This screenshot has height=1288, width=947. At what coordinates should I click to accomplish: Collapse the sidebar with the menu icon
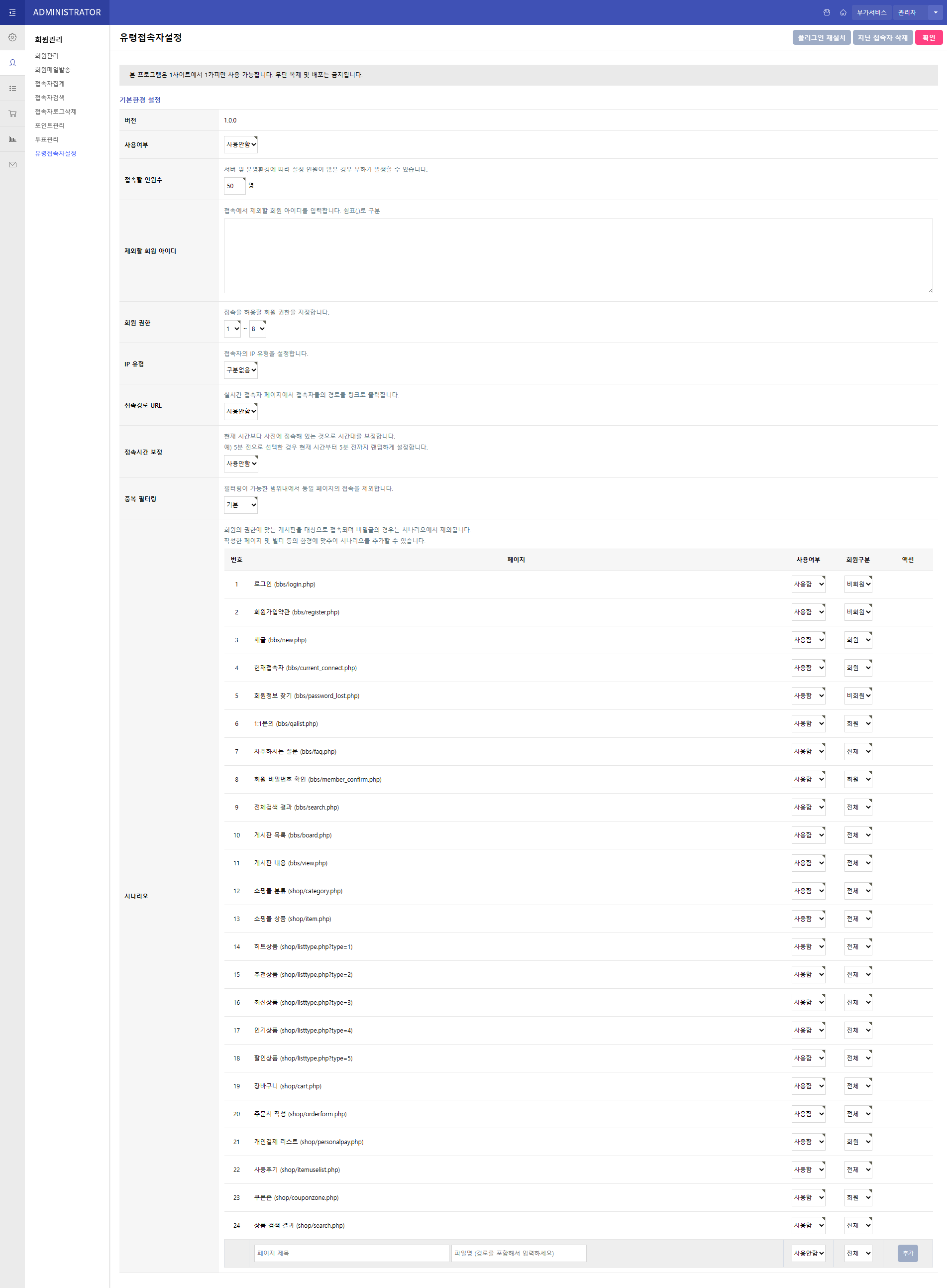(x=12, y=12)
